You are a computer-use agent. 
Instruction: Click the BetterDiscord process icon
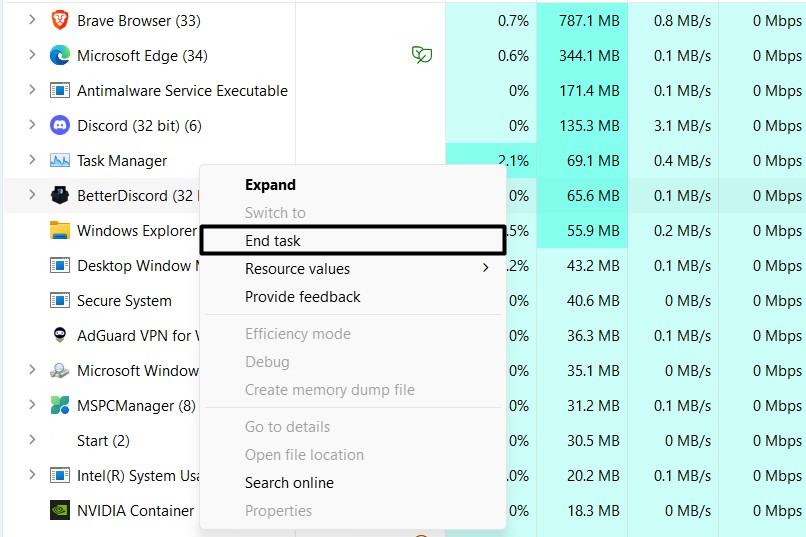pos(60,196)
